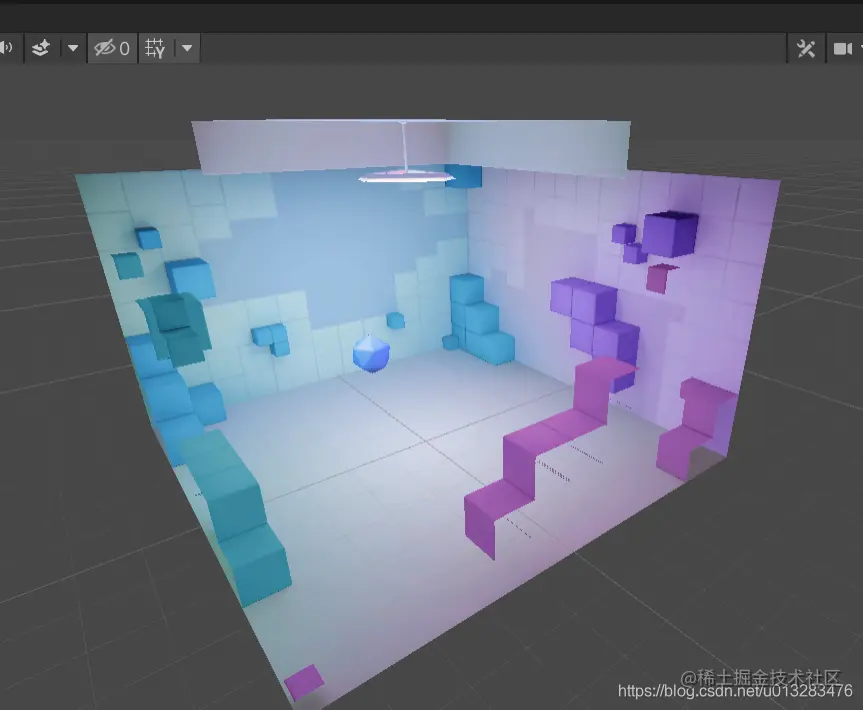Select the large purple cube on wall
This screenshot has width=863, height=710.
coord(670,234)
